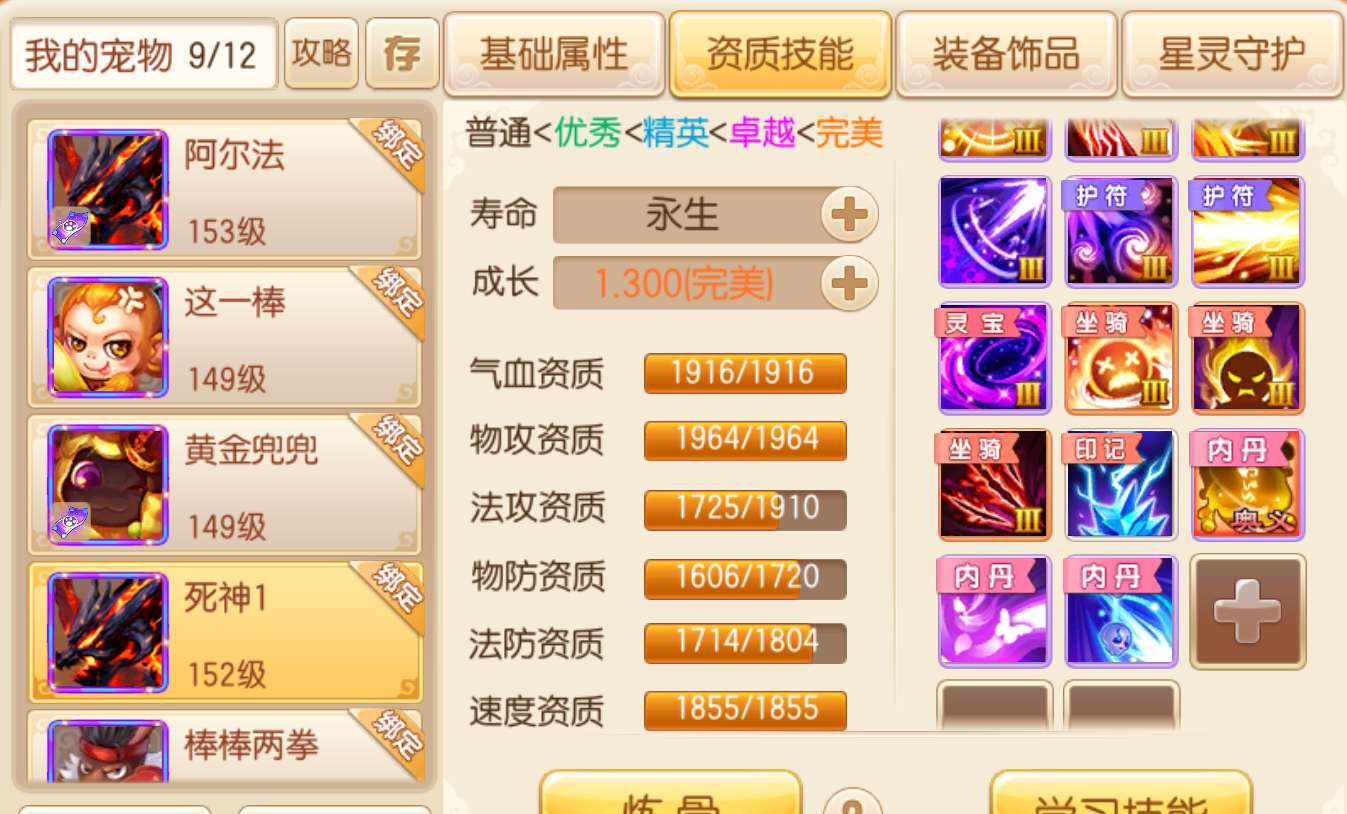
Task: Switch to the 星灵守护 tab
Action: click(x=1232, y=54)
